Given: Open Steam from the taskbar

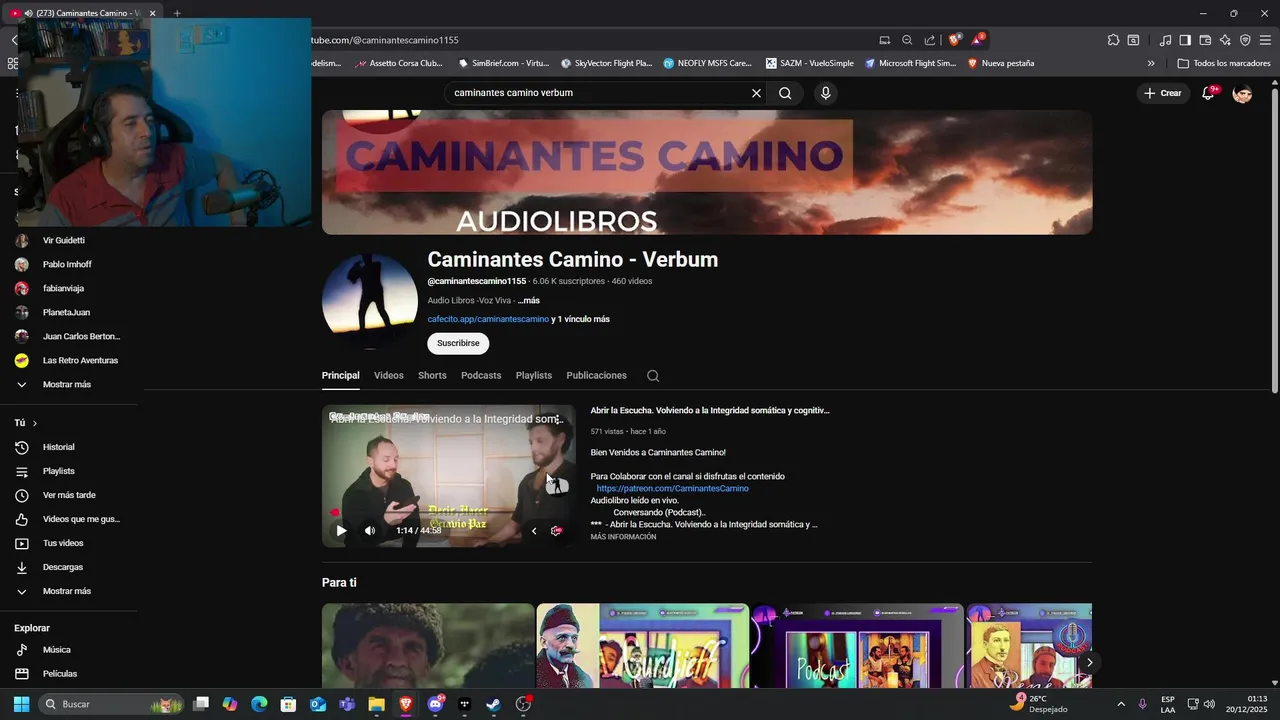Looking at the screenshot, I should (493, 704).
